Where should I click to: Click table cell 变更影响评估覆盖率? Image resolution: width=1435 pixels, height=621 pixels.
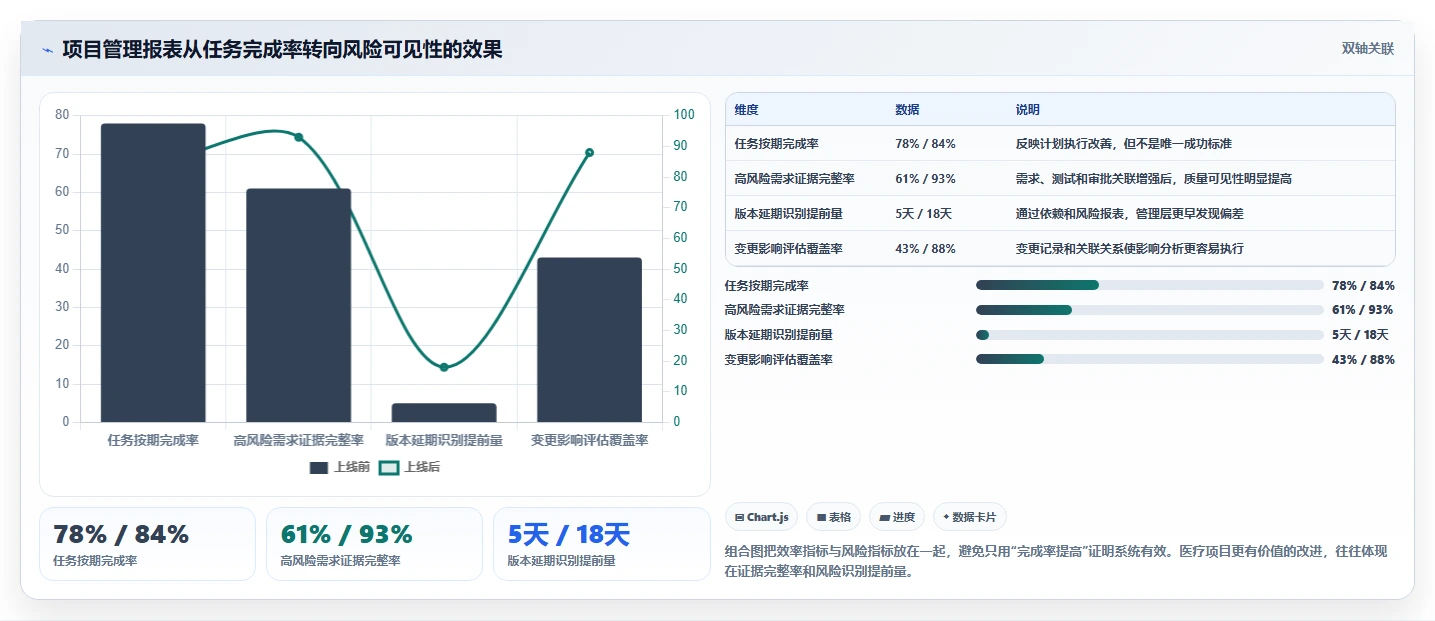tap(788, 249)
